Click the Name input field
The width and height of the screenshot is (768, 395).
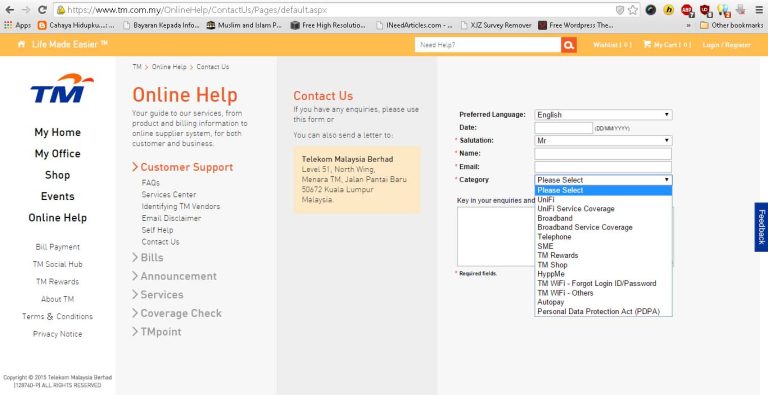(603, 154)
